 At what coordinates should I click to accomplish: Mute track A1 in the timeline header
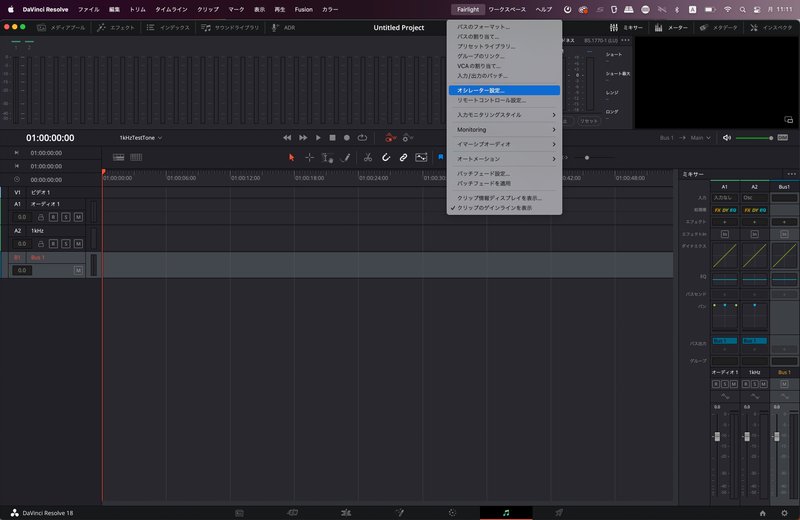tap(78, 217)
